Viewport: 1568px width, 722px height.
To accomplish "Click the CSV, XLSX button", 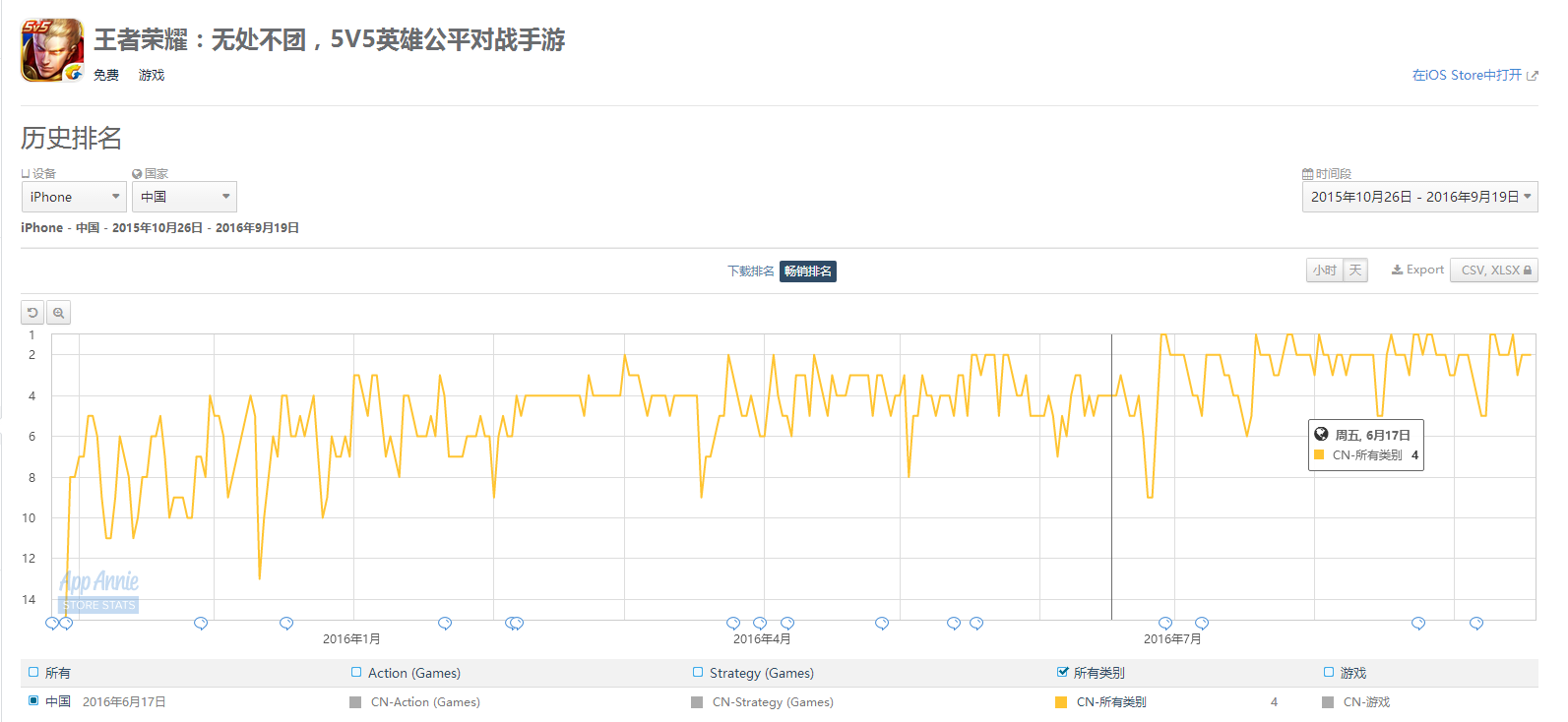I will [x=1493, y=270].
